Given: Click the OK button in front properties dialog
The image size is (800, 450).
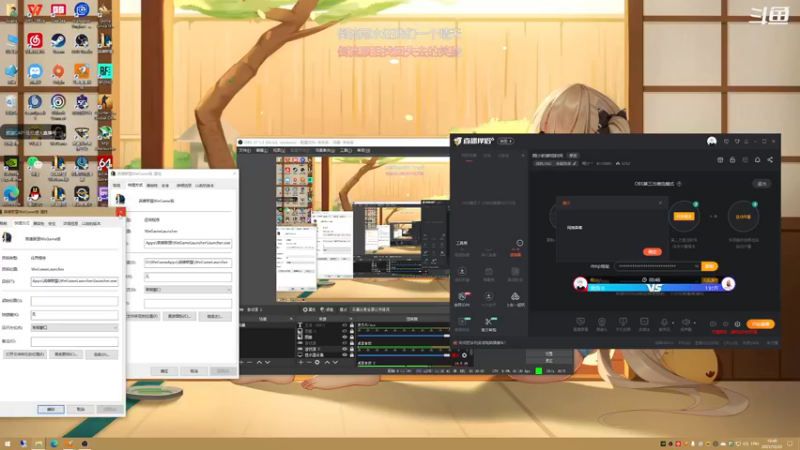Looking at the screenshot, I should coord(51,409).
